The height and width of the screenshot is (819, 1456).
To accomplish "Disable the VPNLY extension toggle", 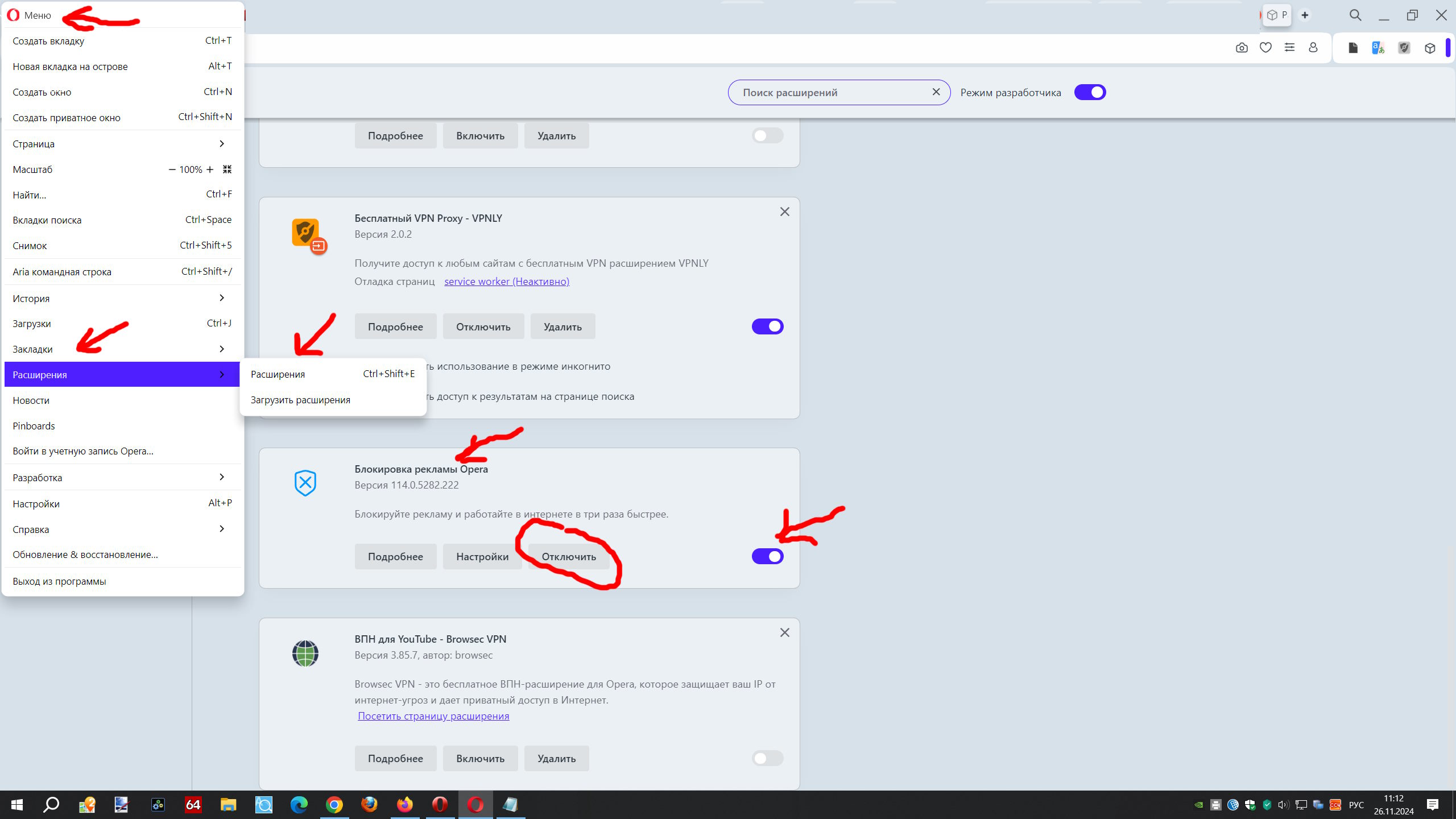I will coord(768,326).
